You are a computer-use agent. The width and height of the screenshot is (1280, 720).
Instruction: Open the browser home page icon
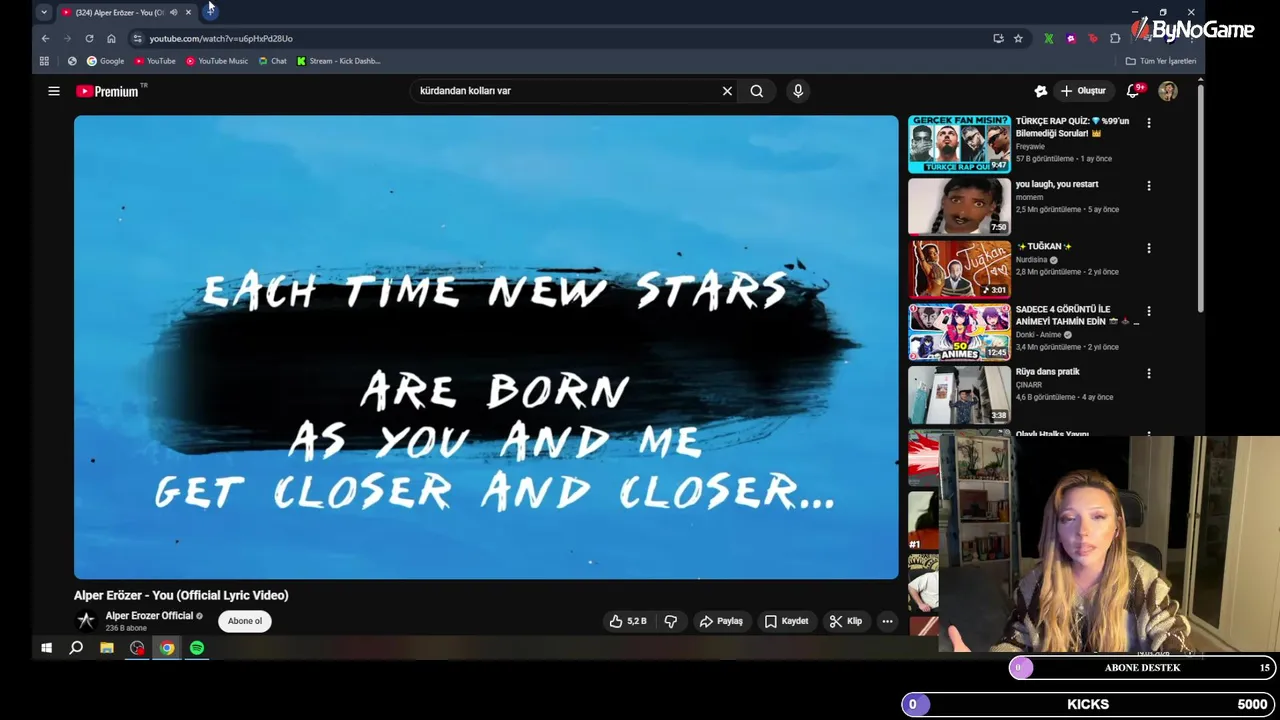coord(111,38)
